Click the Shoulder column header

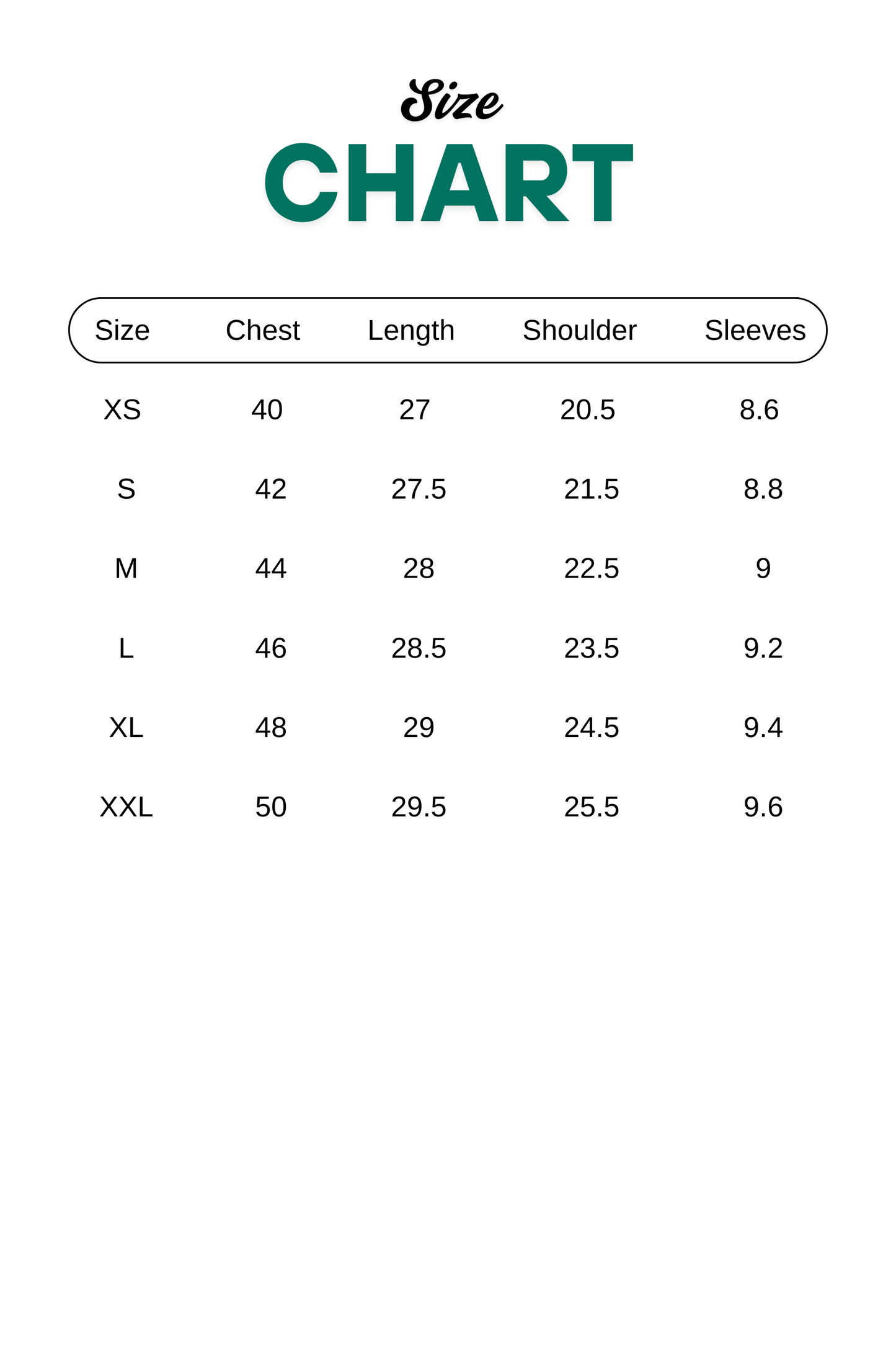point(579,331)
